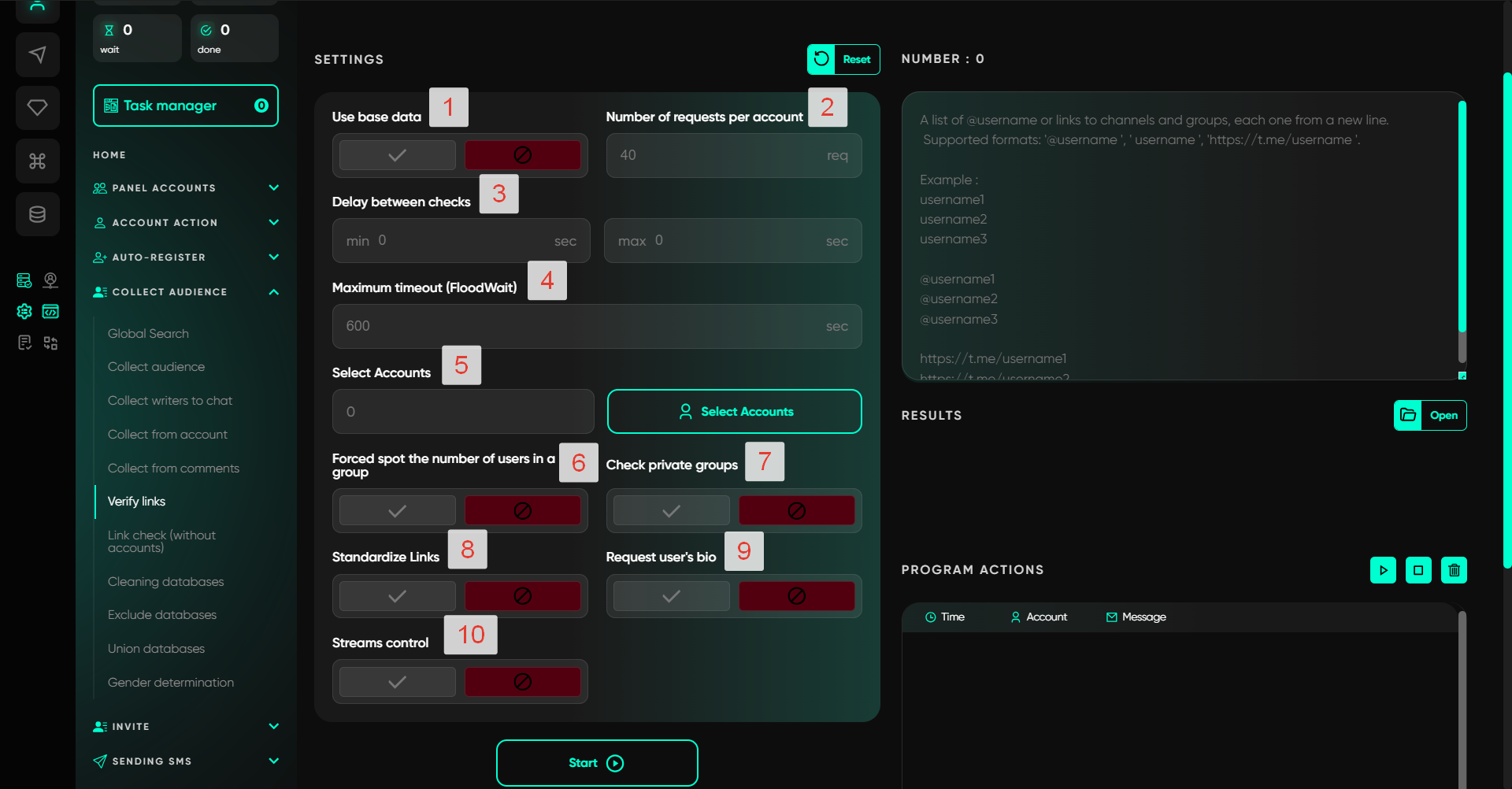Enable Use base data with checkmark
This screenshot has height=789, width=1512.
point(397,155)
